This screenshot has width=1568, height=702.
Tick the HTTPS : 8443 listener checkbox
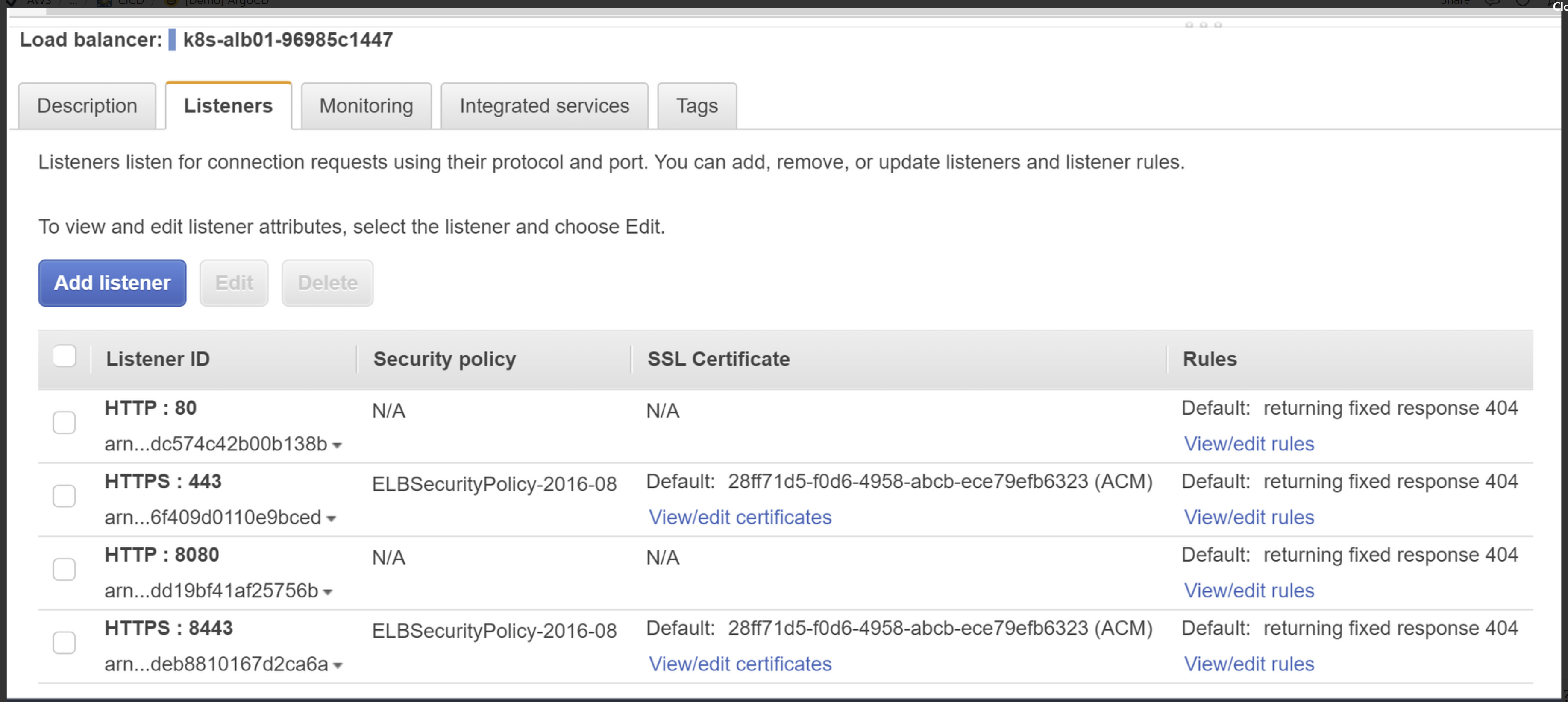pos(64,643)
